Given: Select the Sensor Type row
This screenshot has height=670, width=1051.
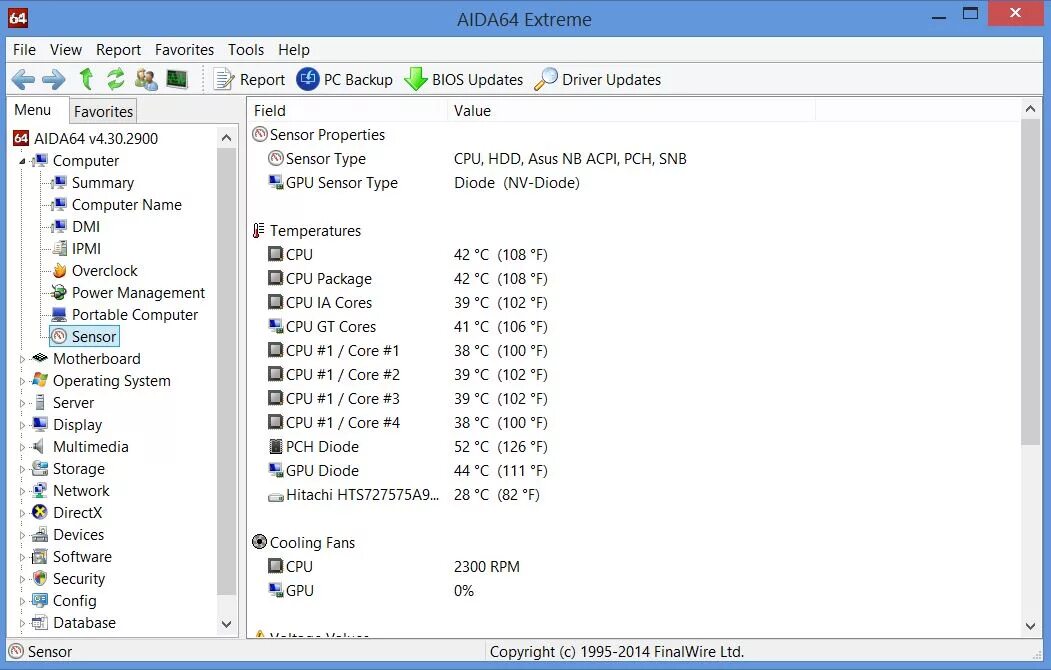Looking at the screenshot, I should 477,159.
